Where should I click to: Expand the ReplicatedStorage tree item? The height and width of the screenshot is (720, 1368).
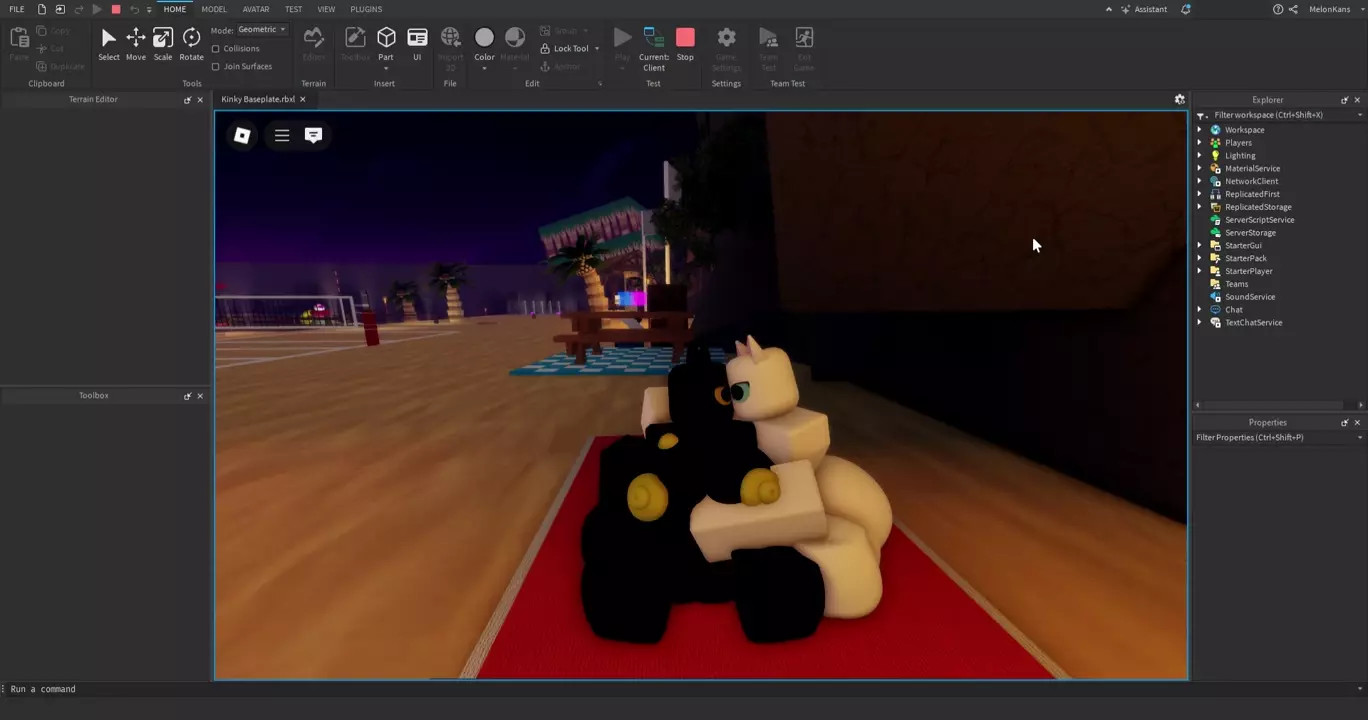(x=1200, y=207)
